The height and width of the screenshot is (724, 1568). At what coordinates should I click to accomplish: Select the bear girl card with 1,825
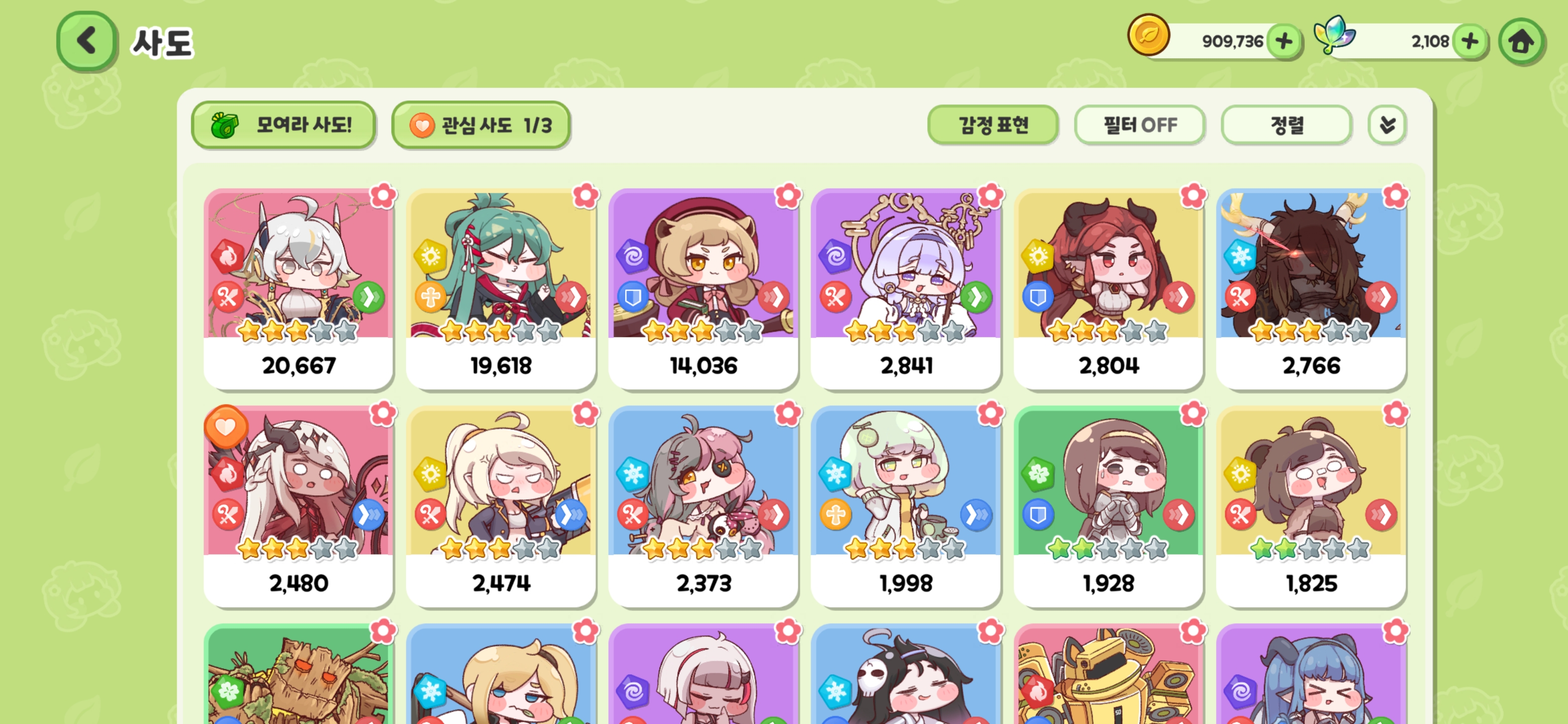pos(1311,507)
